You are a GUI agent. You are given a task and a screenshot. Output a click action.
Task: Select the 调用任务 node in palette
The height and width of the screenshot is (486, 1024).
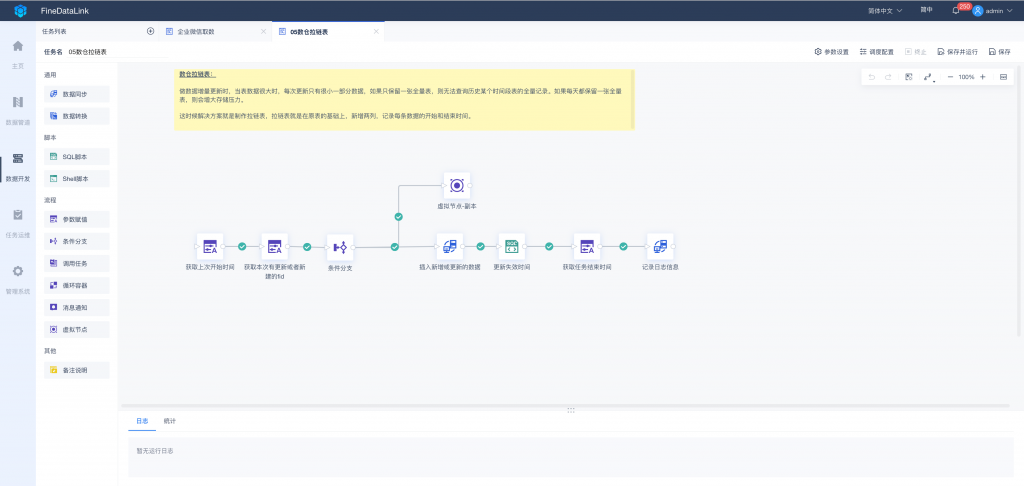coord(76,263)
